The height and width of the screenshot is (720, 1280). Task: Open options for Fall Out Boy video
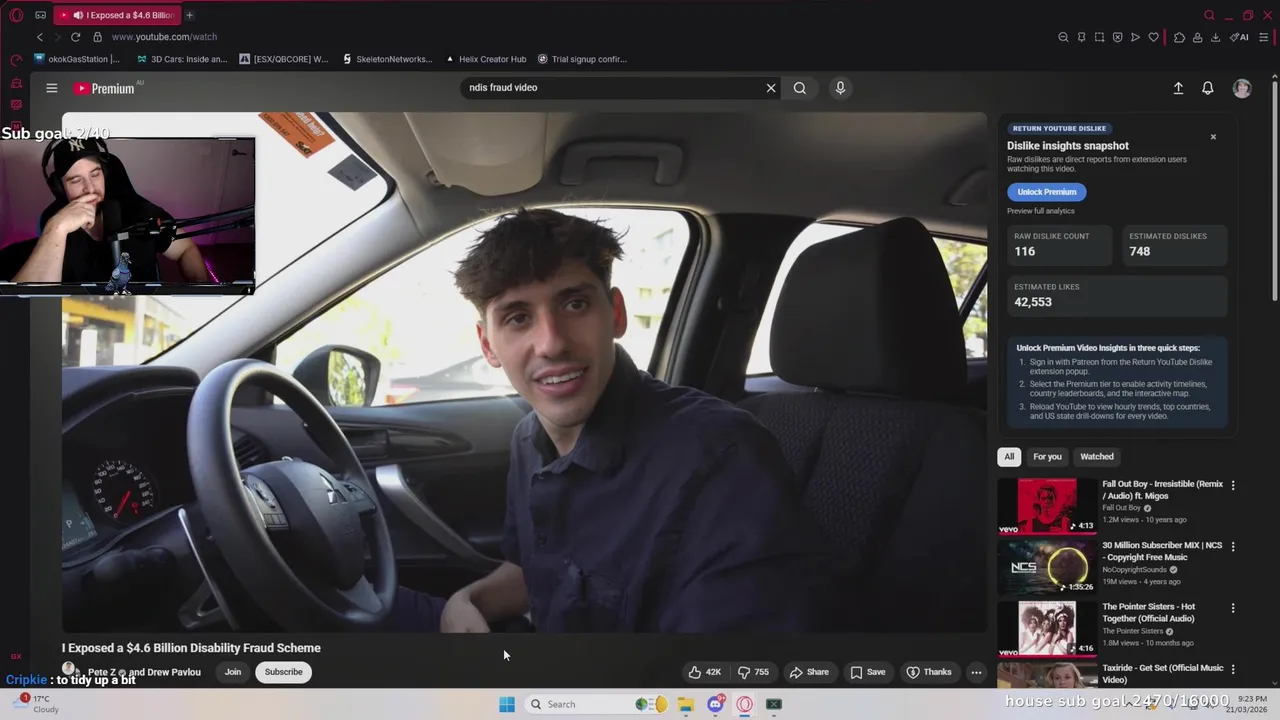click(x=1233, y=485)
